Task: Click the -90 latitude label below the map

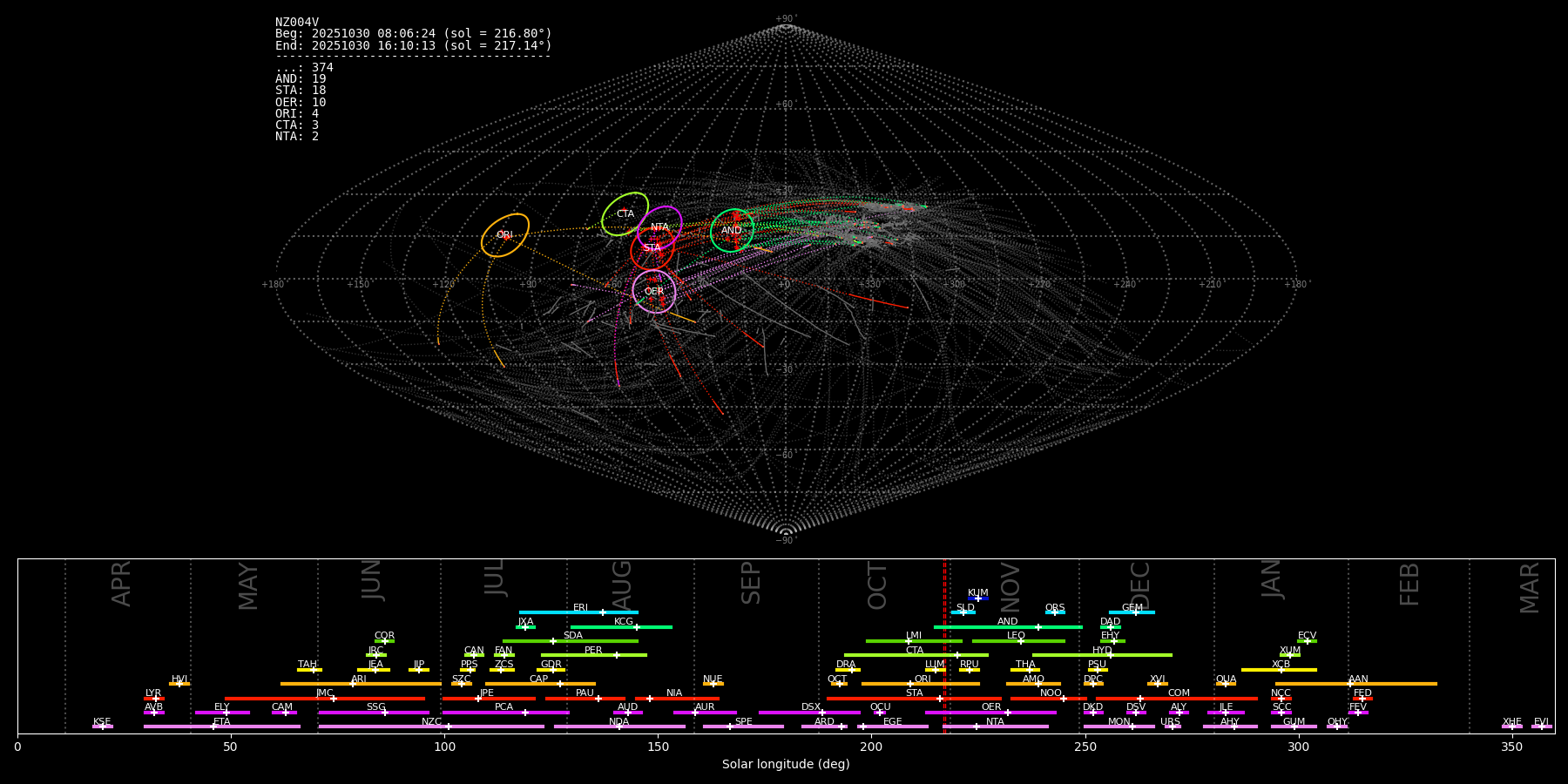Action: 785,541
